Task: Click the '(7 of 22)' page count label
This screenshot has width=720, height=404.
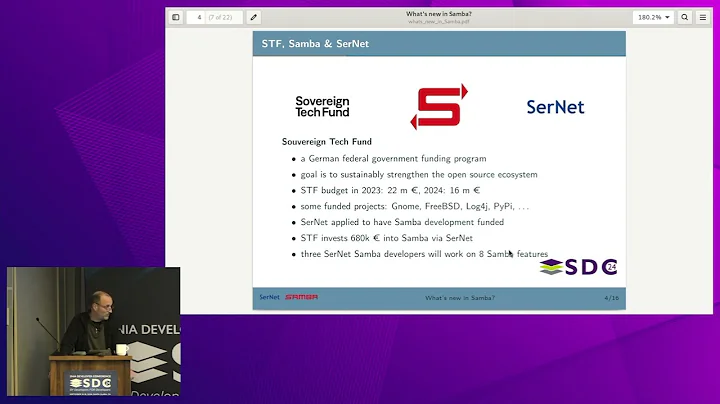Action: pos(220,17)
